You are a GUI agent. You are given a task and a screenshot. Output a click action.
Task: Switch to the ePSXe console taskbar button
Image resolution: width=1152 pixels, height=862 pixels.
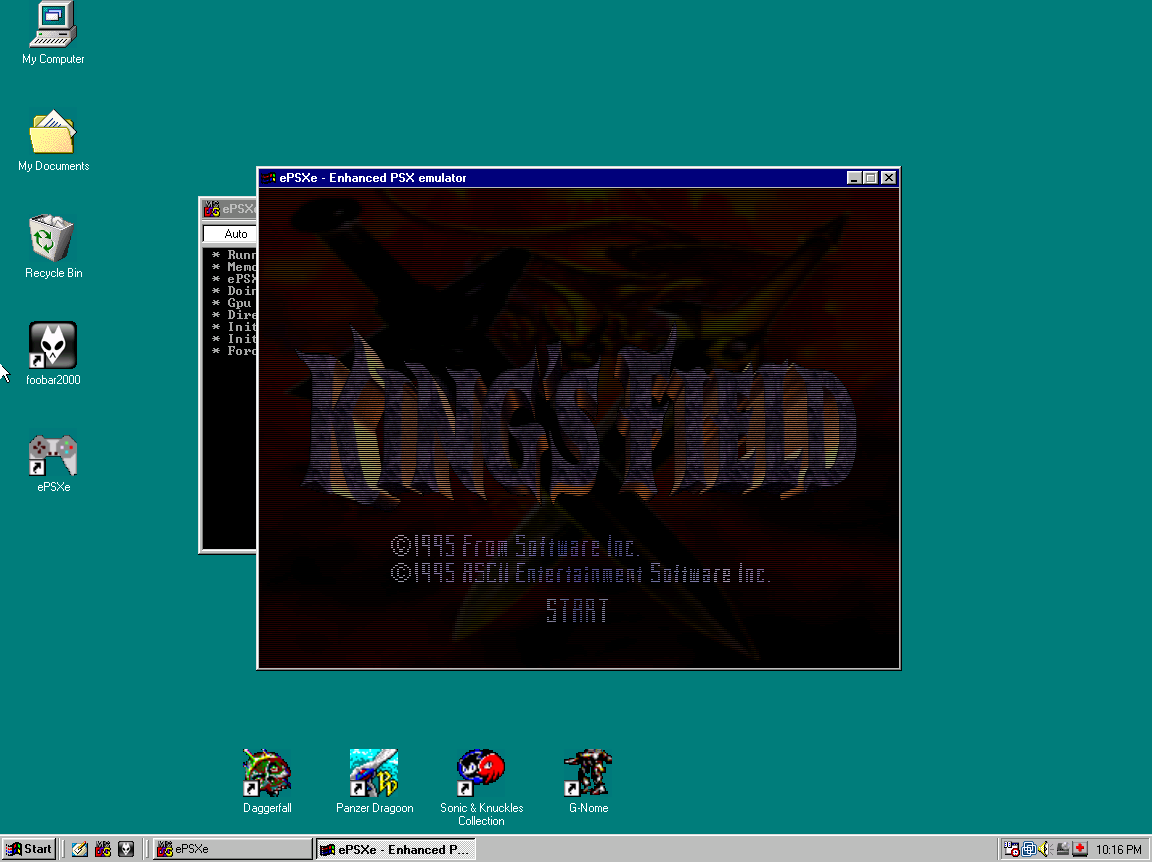click(232, 849)
